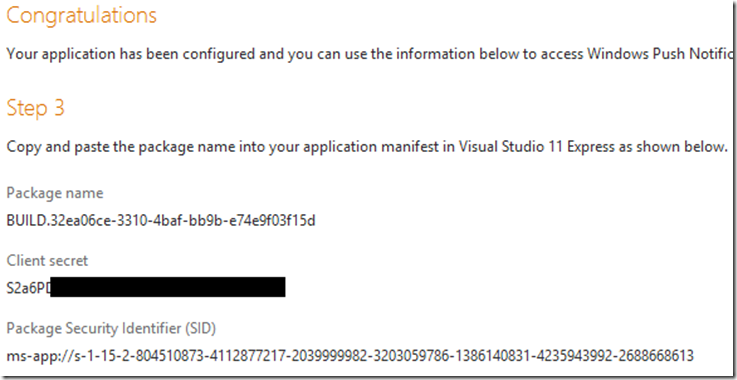Image resolution: width=737 pixels, height=380 pixels.
Task: Click the Client secret label
Action: tap(47, 261)
